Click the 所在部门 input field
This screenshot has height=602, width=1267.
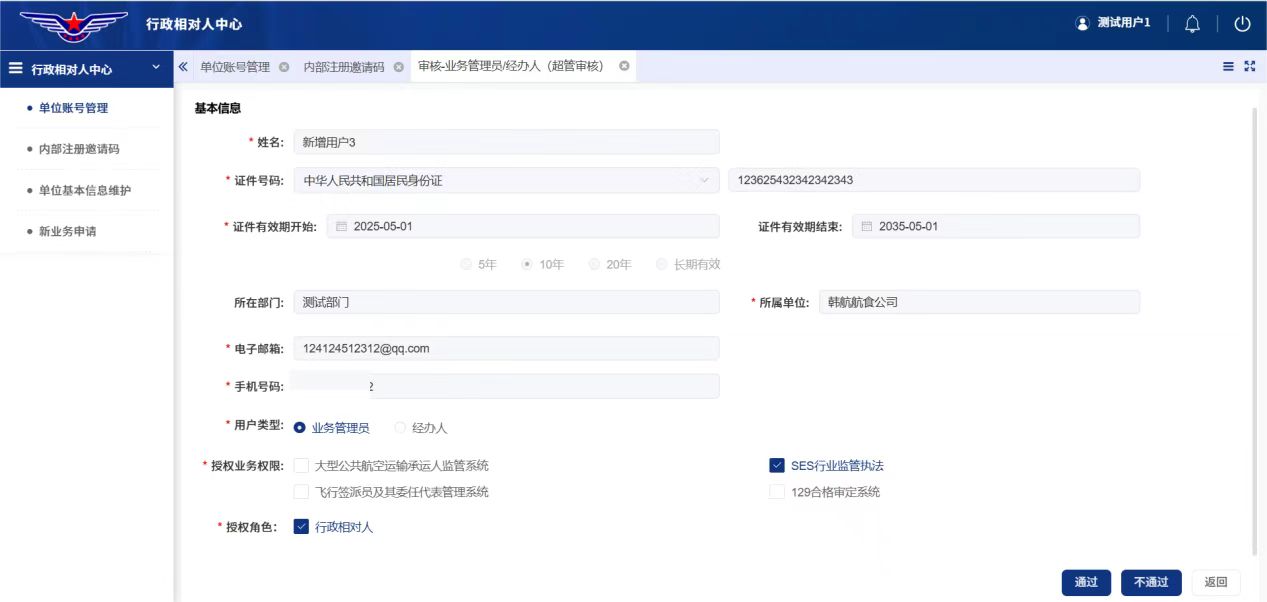pyautogui.click(x=506, y=302)
